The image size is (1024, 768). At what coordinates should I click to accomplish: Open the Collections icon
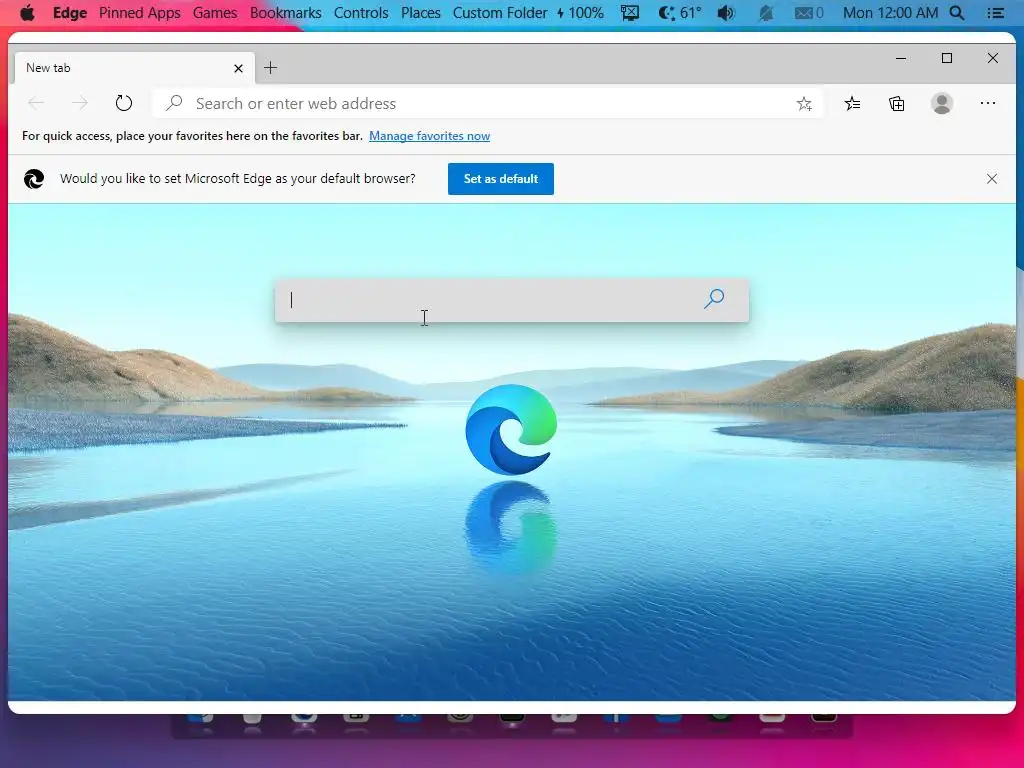pyautogui.click(x=897, y=103)
